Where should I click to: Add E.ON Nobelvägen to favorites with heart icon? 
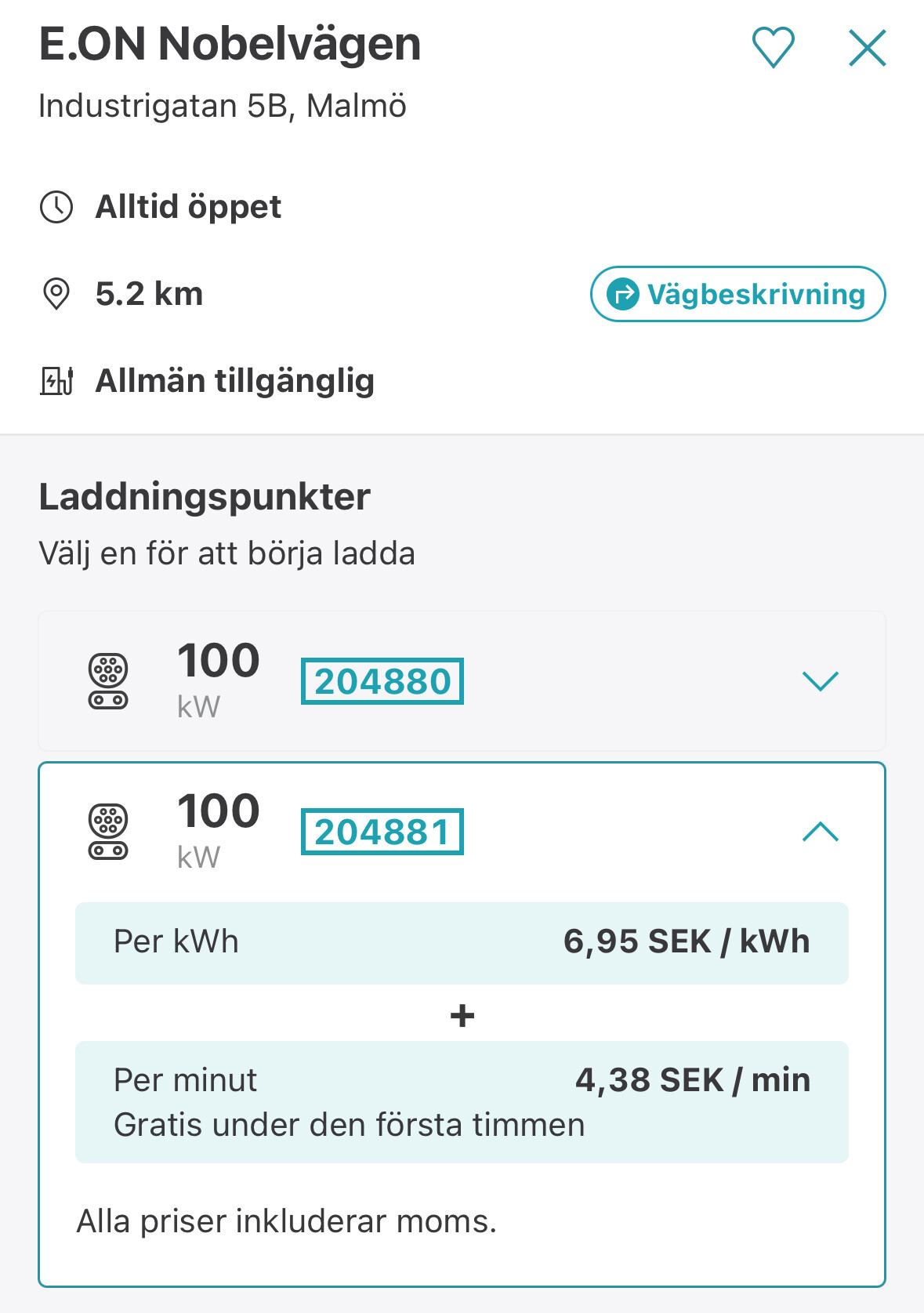click(774, 48)
